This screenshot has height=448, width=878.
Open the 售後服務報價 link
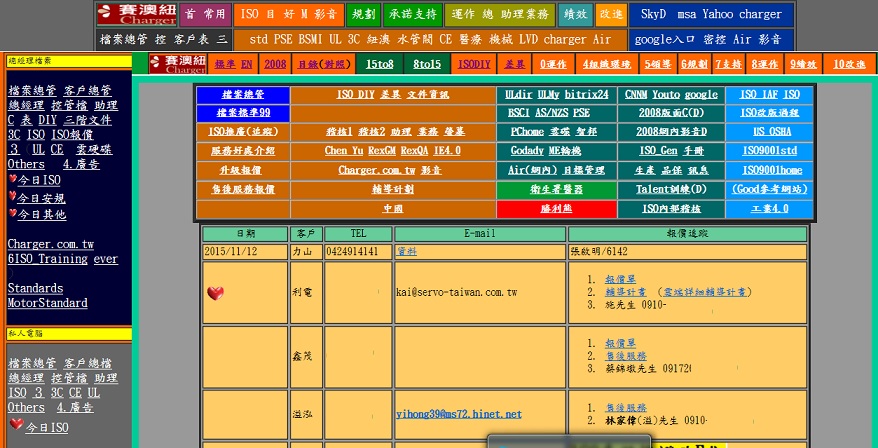(243, 189)
